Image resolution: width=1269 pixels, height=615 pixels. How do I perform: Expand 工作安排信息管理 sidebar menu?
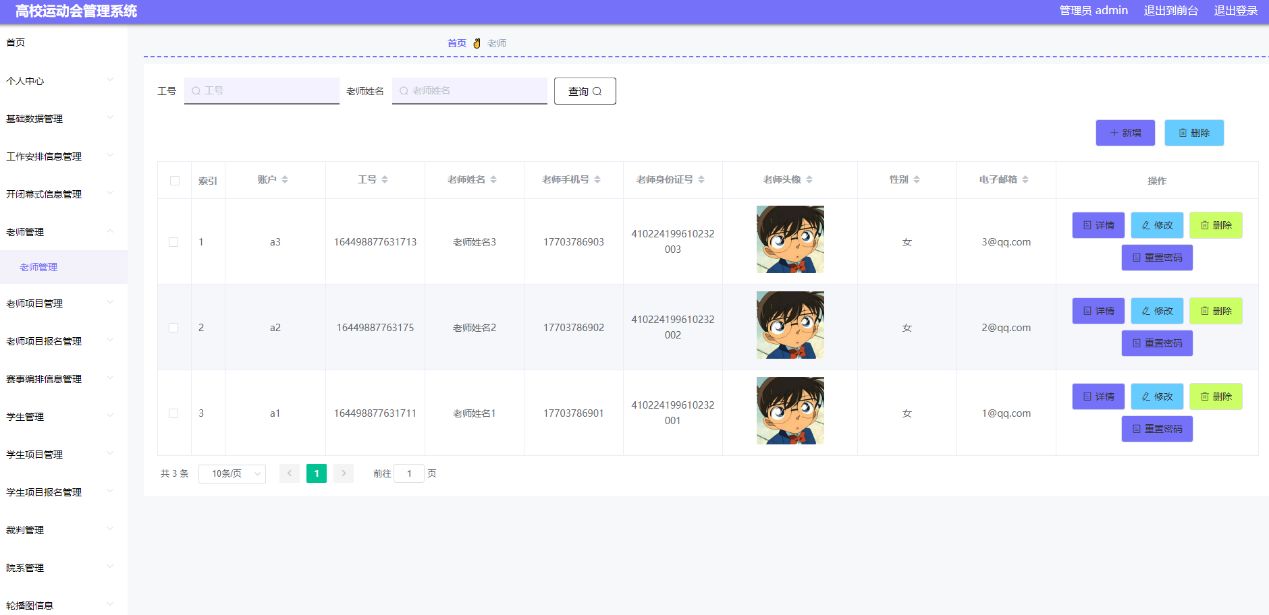pos(63,156)
